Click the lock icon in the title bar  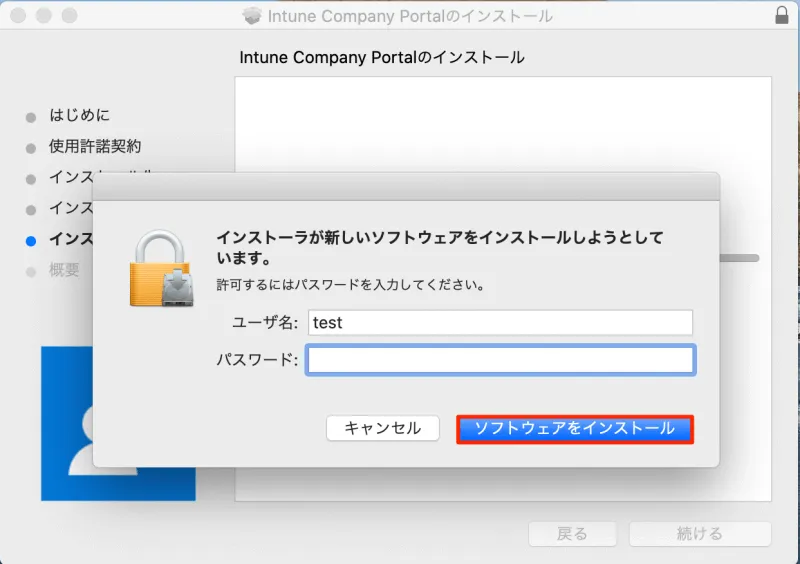coord(781,16)
